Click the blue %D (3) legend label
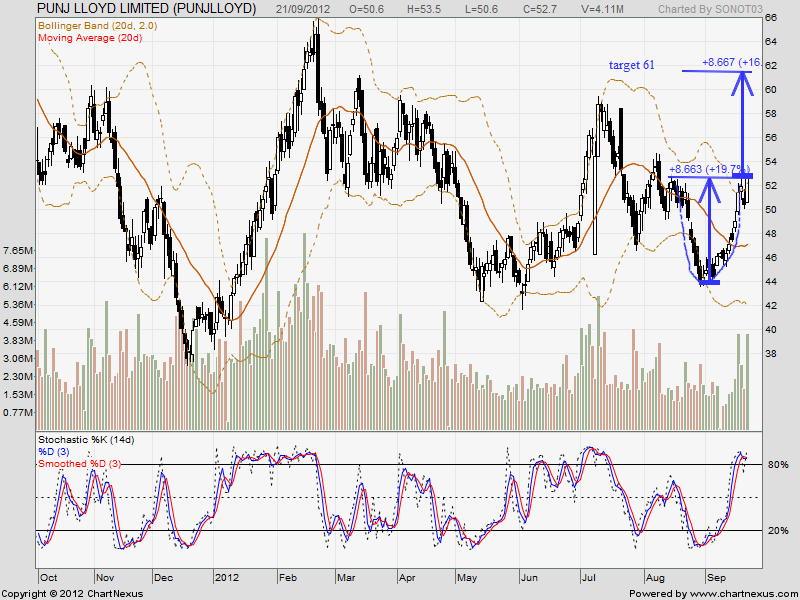This screenshot has height=600, width=800. 54,452
